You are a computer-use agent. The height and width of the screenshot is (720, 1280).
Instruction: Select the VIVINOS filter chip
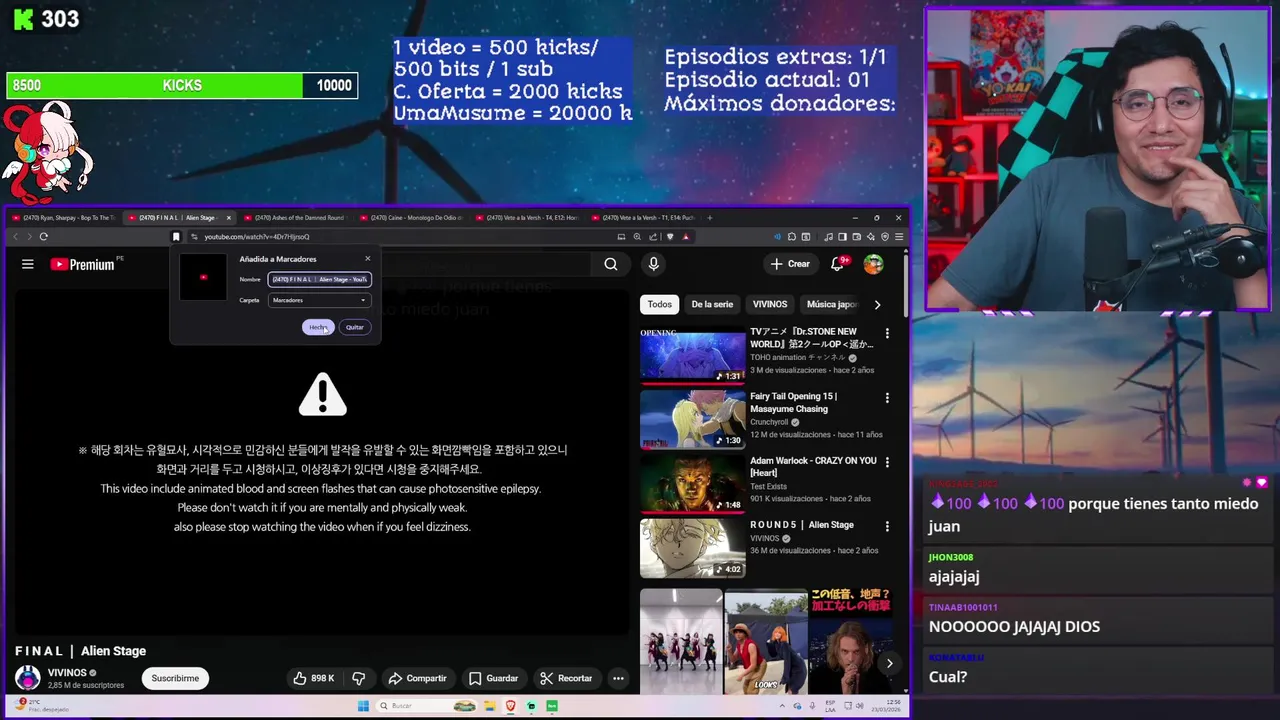770,304
